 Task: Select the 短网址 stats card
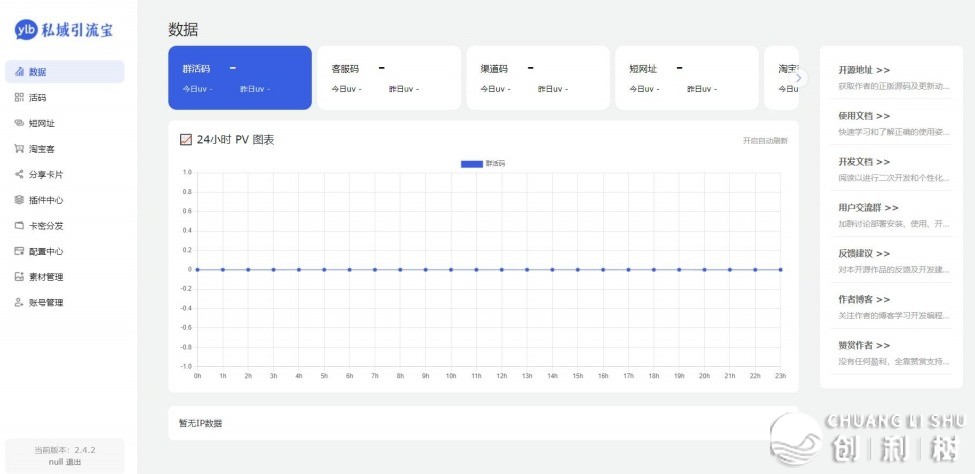tap(686, 78)
